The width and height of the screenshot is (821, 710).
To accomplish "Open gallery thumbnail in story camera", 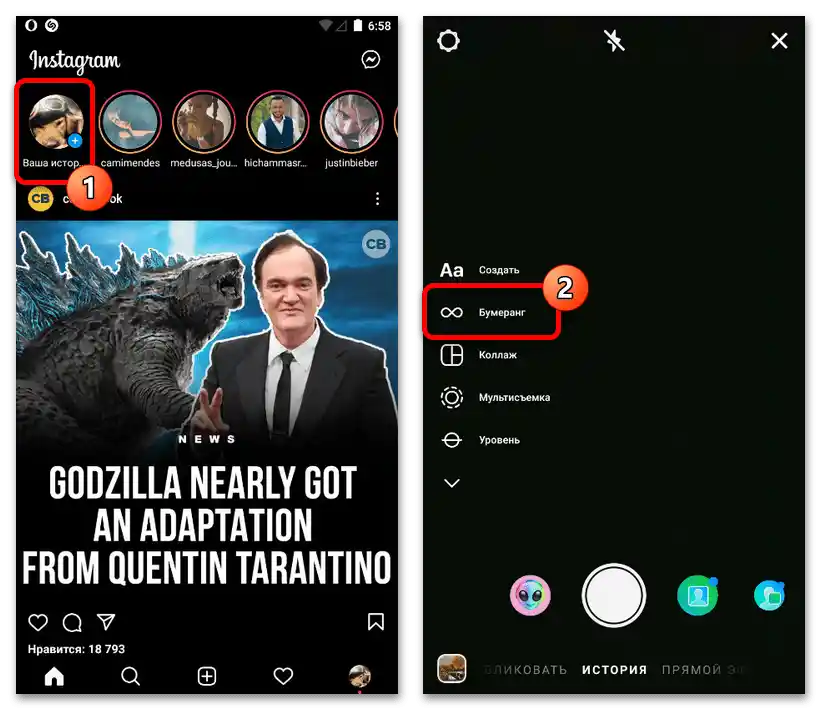I will click(451, 669).
